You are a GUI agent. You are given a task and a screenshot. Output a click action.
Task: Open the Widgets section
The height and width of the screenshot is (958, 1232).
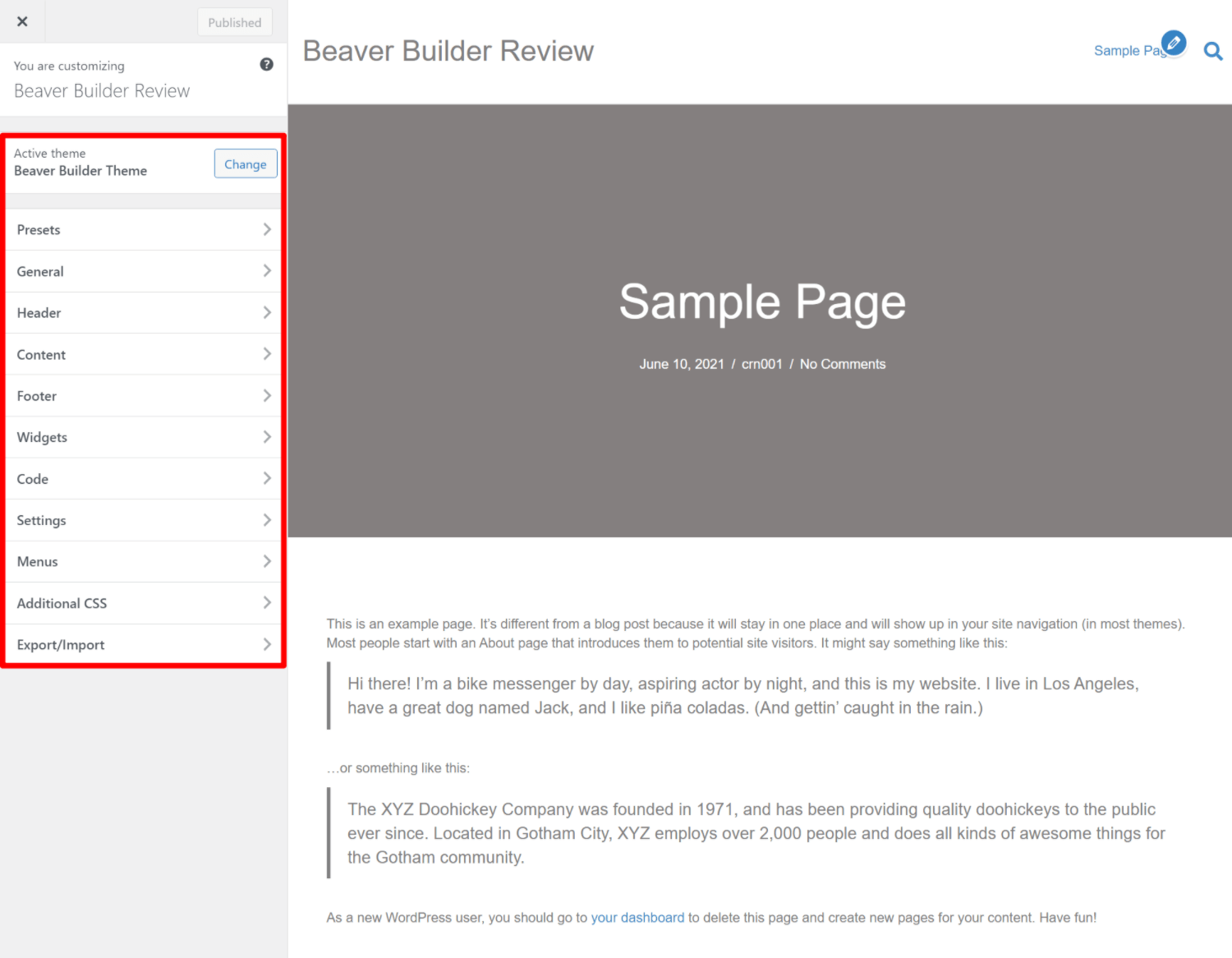(x=144, y=437)
